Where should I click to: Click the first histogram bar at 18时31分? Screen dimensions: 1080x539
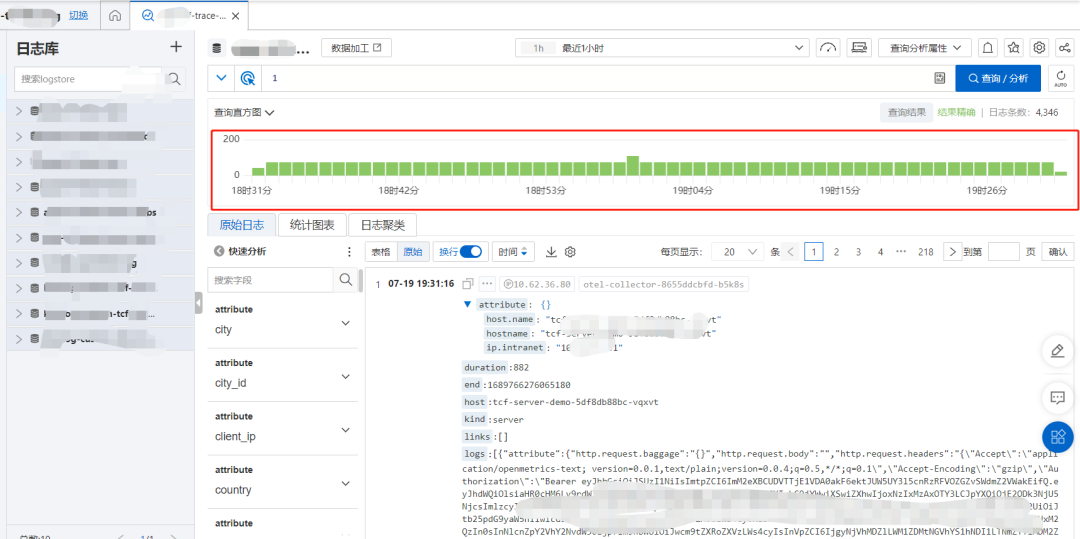(x=258, y=171)
